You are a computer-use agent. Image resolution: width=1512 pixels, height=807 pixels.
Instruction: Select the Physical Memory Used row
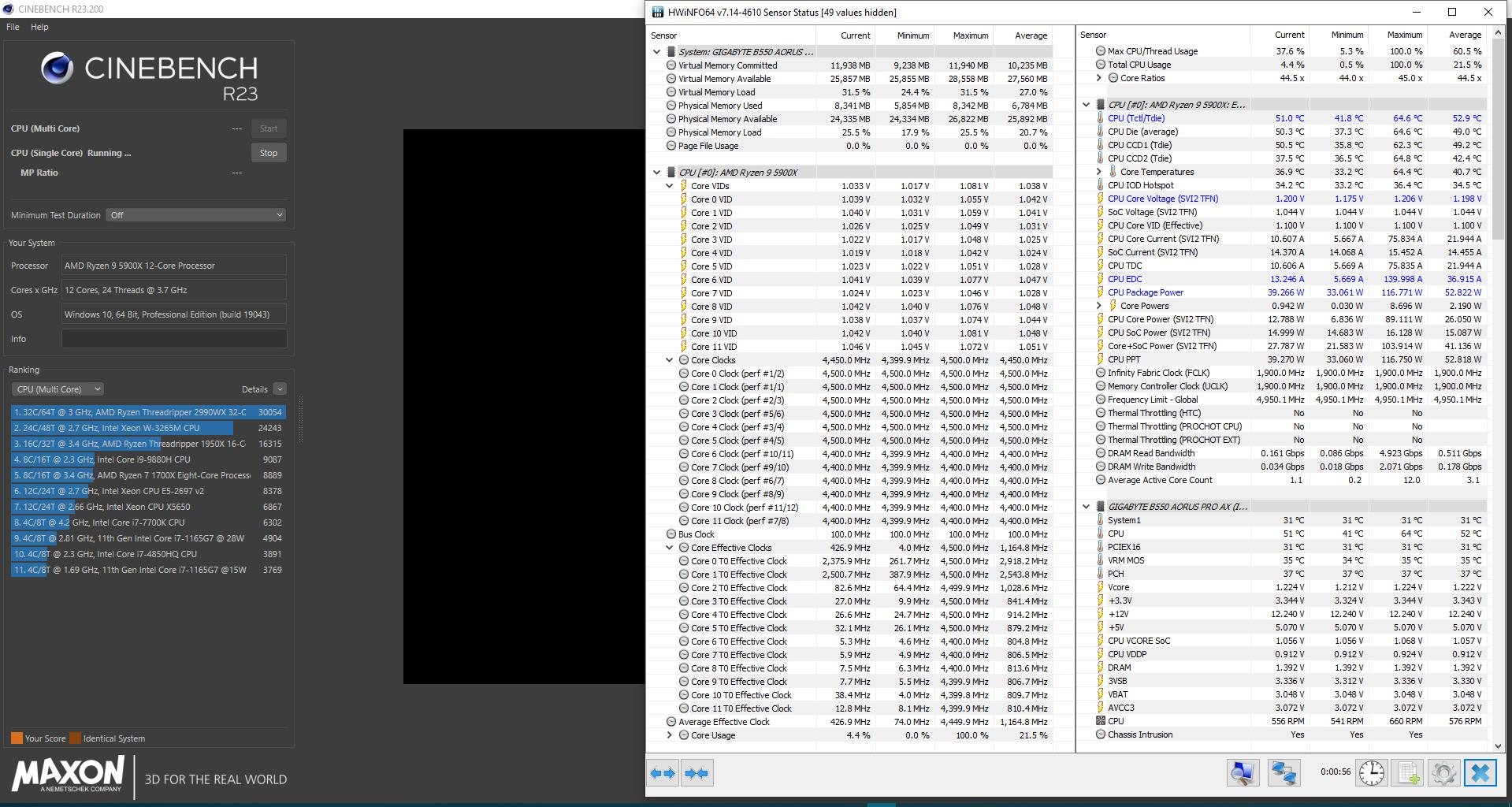pos(849,106)
